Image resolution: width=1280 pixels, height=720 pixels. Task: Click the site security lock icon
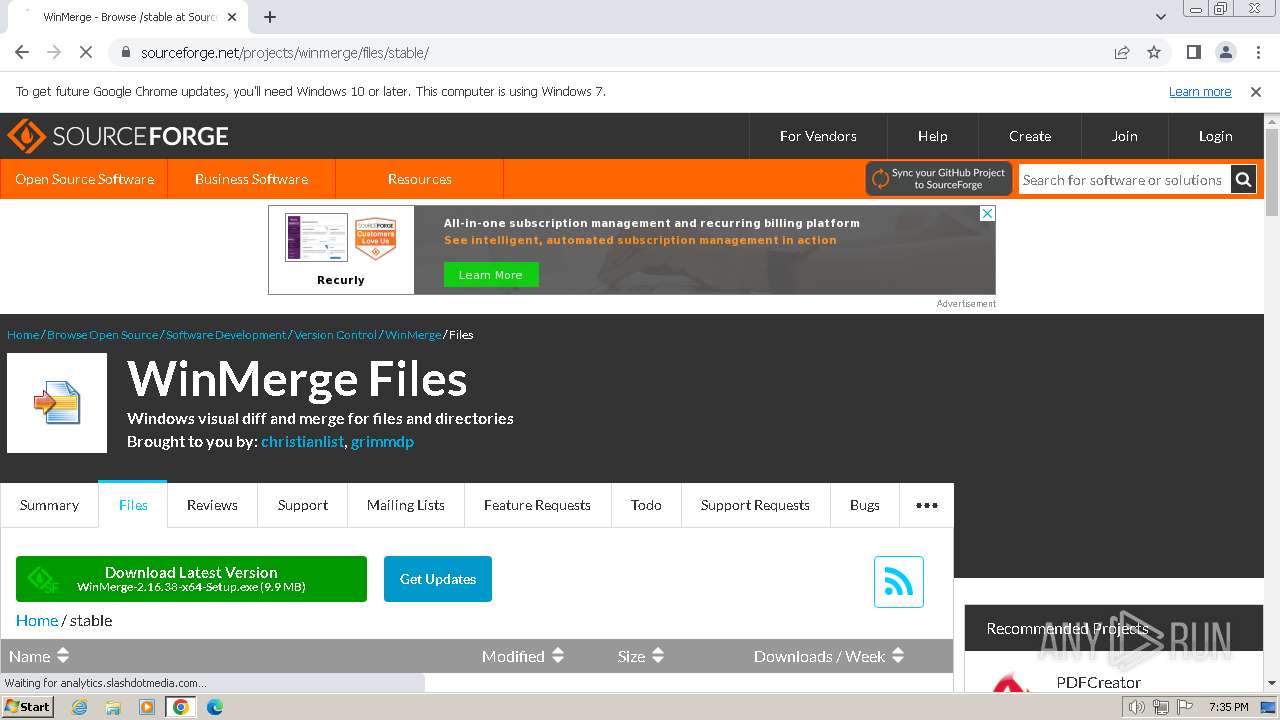click(126, 53)
